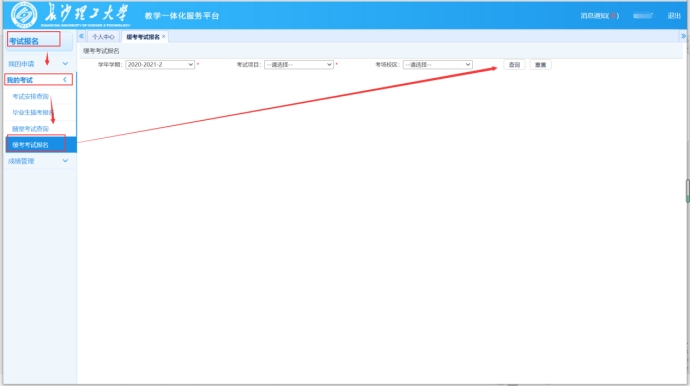691x386 pixels.
Task: Expand the 成绩管理 section chevron
Action: click(65, 161)
